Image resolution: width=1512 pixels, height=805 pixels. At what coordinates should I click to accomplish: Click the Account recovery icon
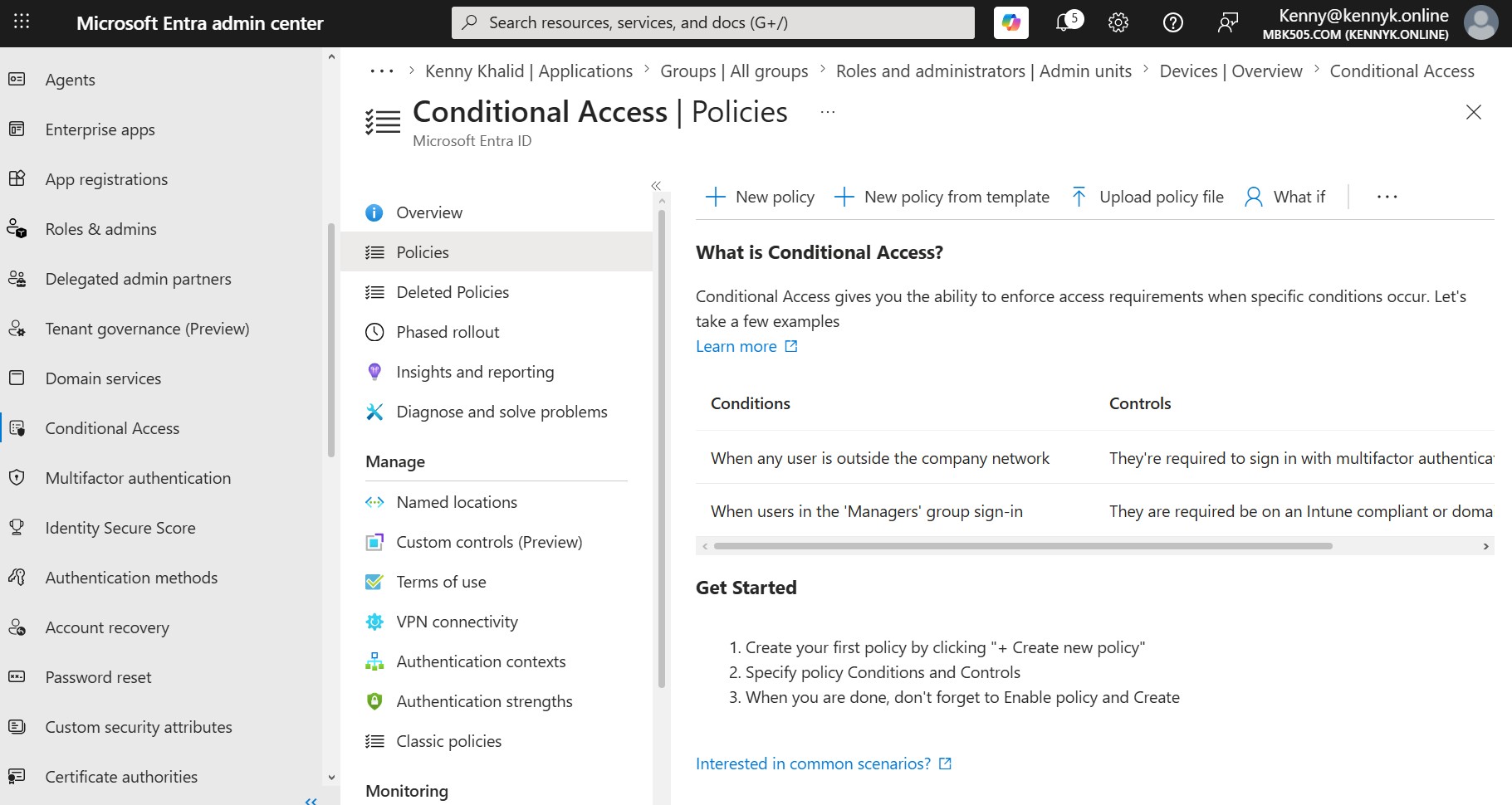(x=17, y=627)
